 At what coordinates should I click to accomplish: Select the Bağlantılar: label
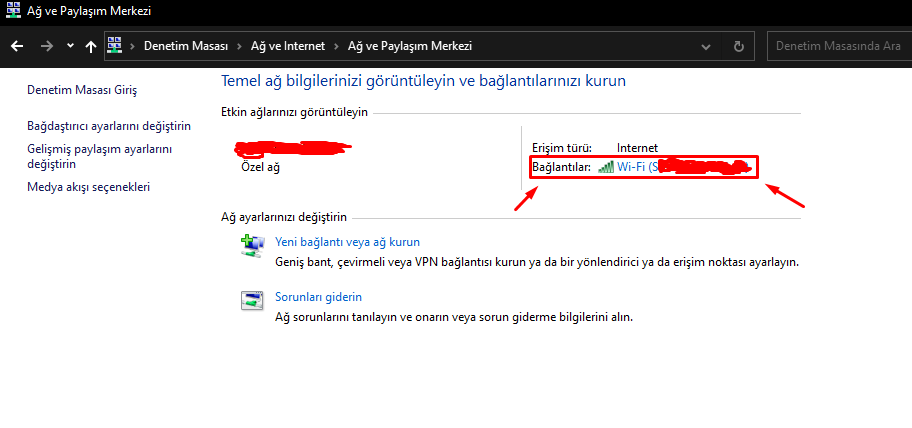pos(561,167)
